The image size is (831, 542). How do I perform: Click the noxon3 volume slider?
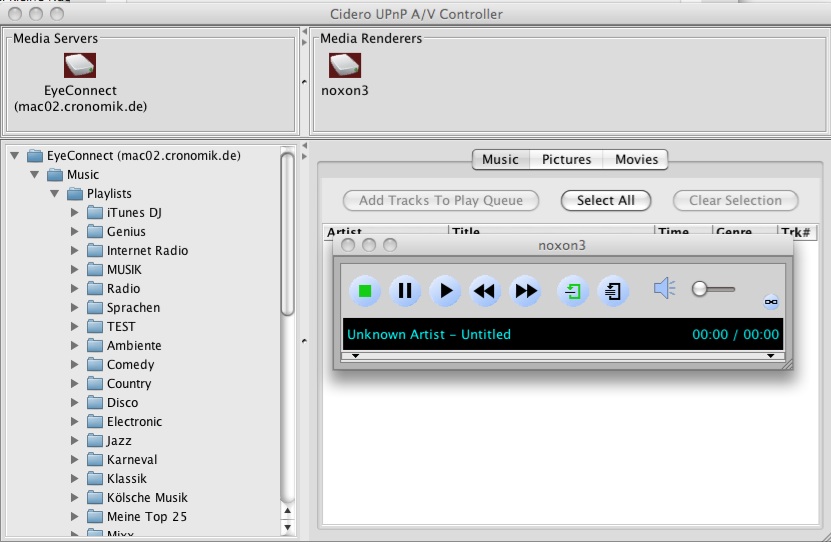coord(713,289)
